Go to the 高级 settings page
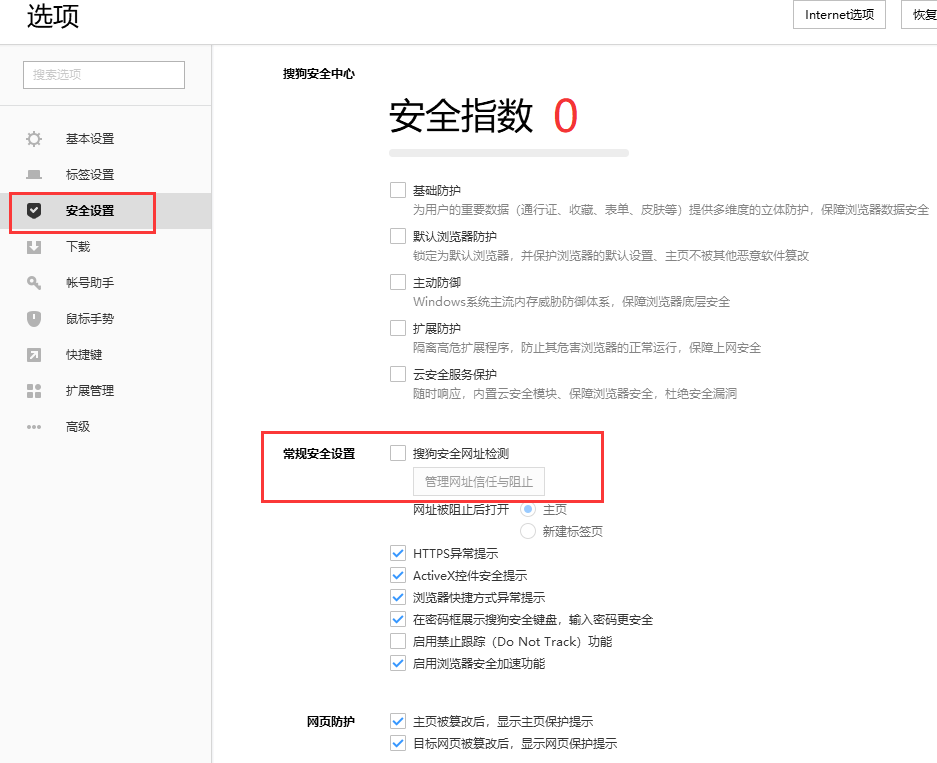The width and height of the screenshot is (937, 763). 78,427
